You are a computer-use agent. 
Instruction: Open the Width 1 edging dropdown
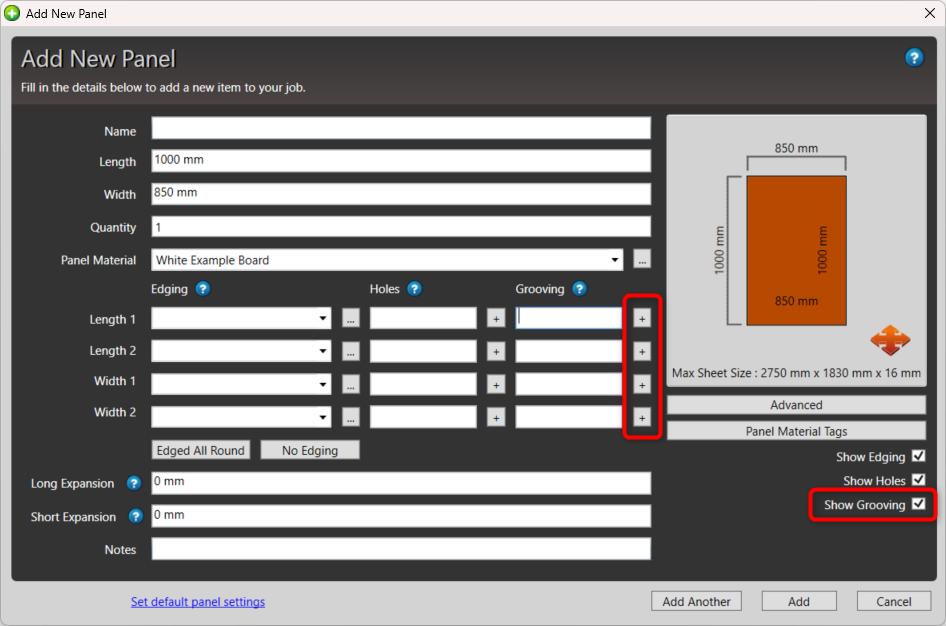(x=241, y=385)
